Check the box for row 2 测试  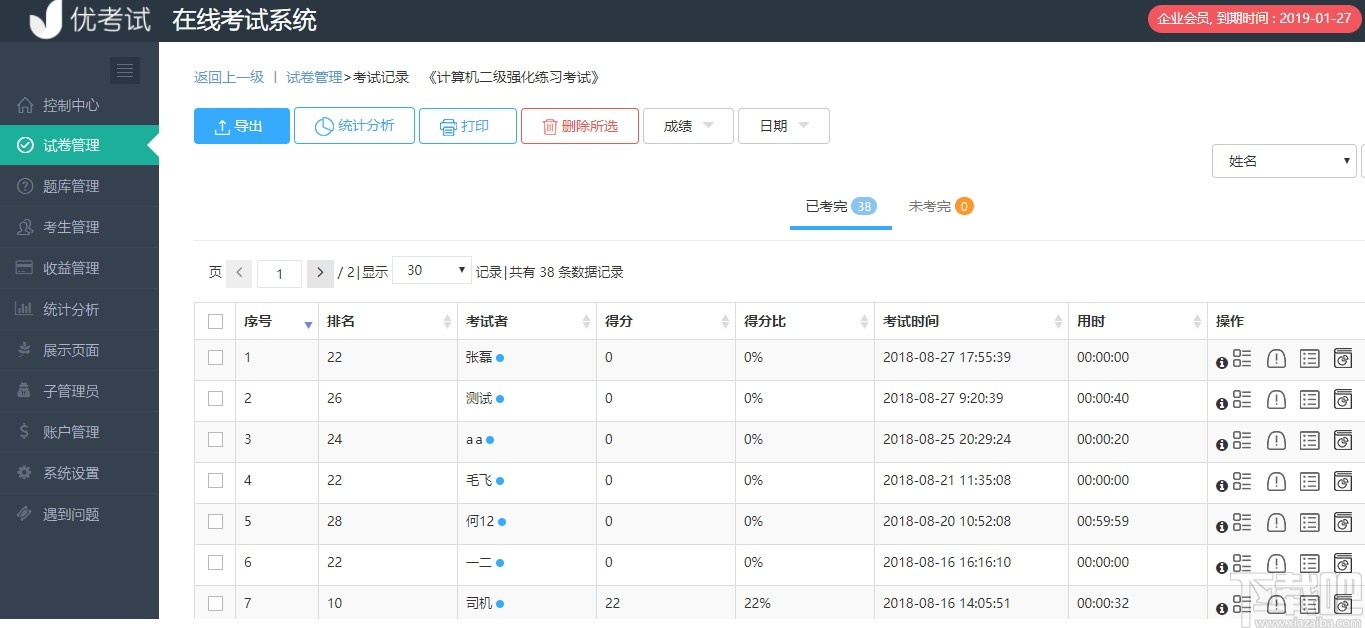[x=215, y=398]
